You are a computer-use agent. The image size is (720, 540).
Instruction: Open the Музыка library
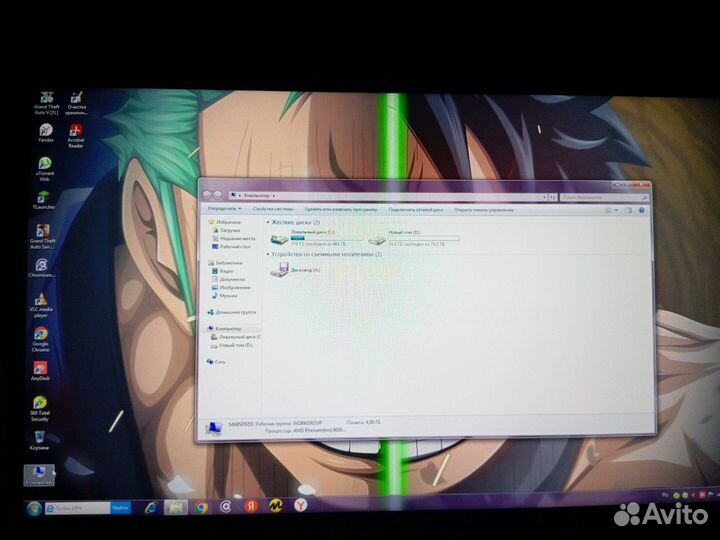point(225,296)
